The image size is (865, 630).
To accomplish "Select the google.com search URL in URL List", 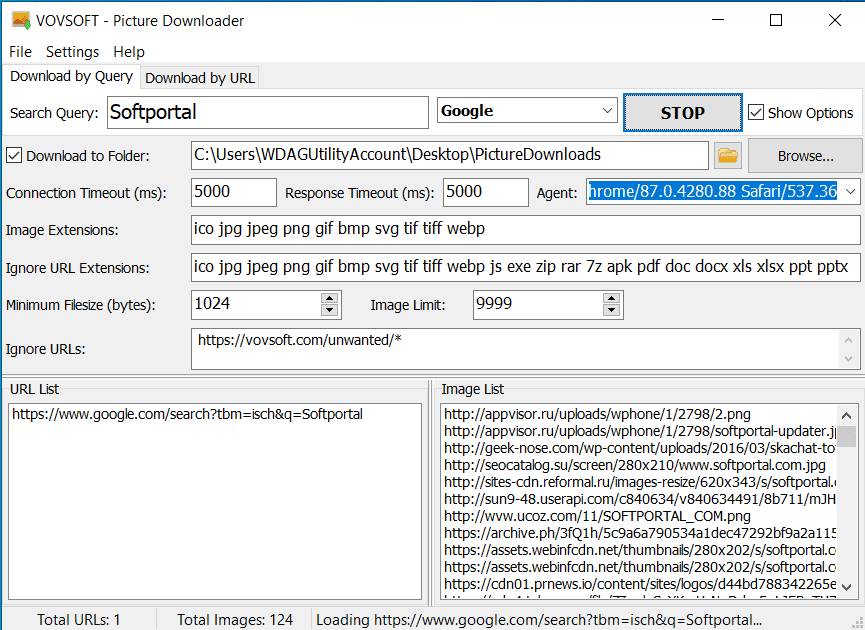I will 188,414.
